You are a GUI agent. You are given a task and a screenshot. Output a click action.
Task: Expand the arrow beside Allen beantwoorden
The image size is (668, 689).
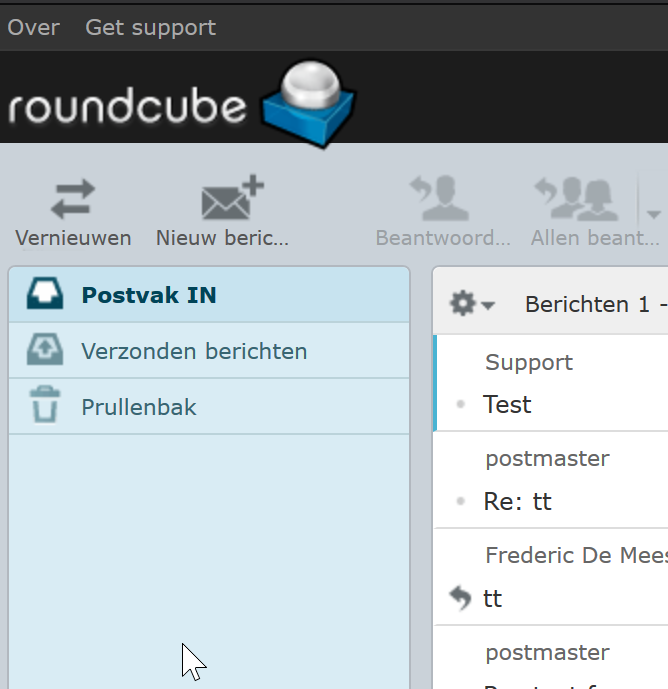click(x=653, y=214)
